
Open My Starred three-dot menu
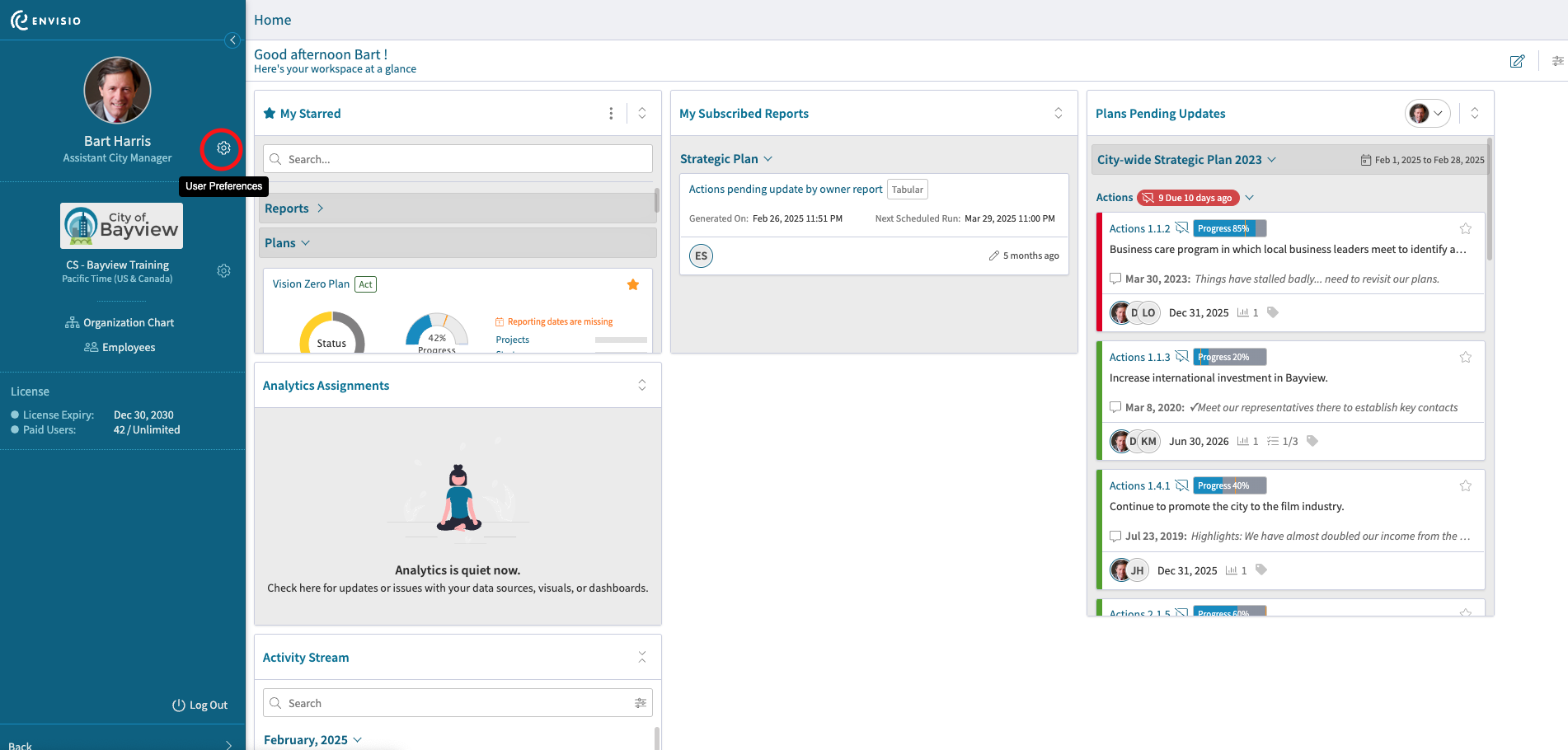pos(611,114)
